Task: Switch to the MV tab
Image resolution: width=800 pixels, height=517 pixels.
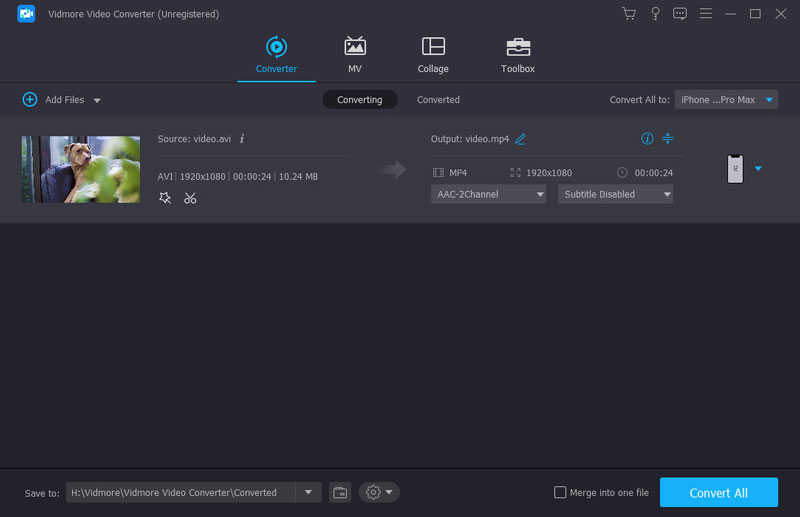Action: point(355,55)
